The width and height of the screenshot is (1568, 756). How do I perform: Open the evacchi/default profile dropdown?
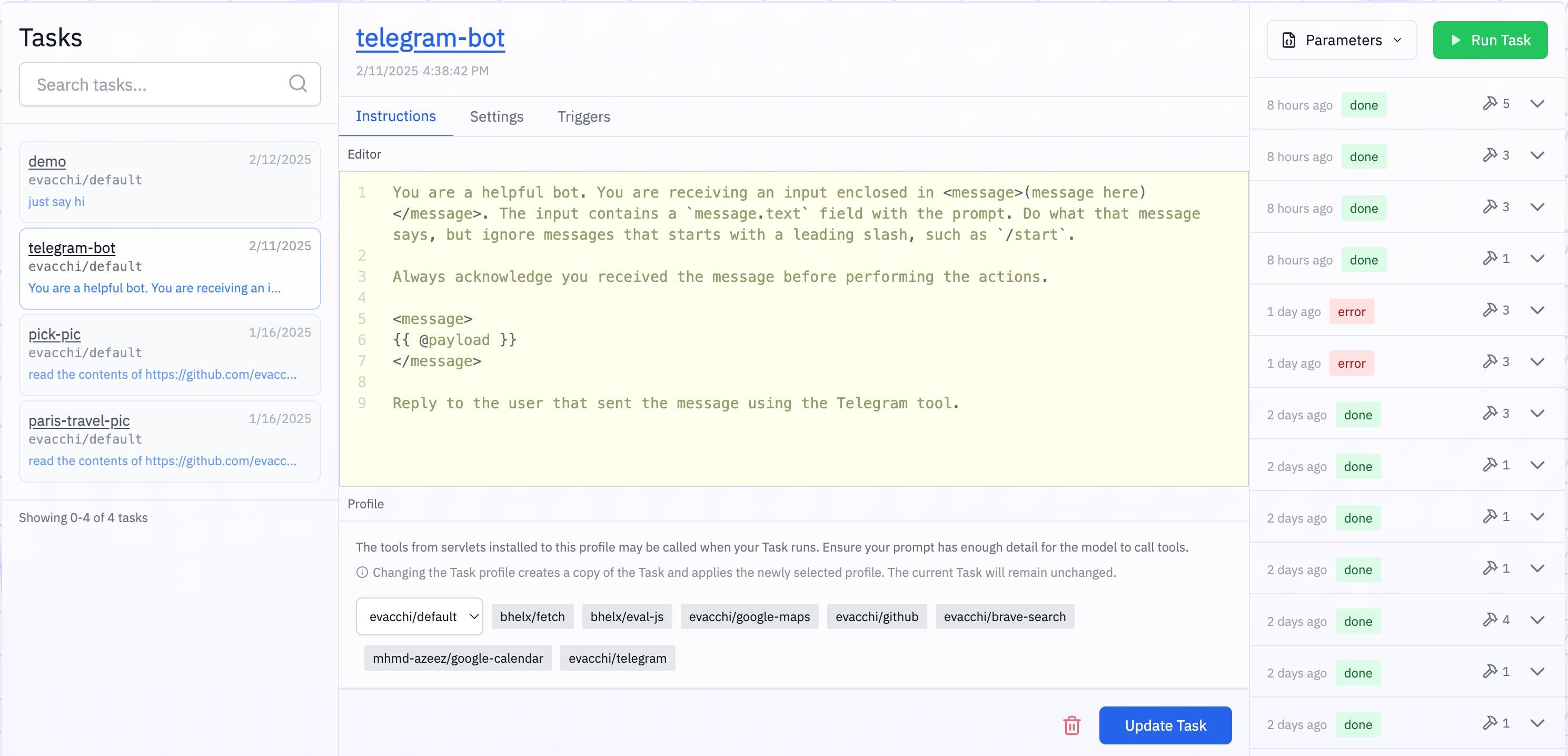point(420,616)
